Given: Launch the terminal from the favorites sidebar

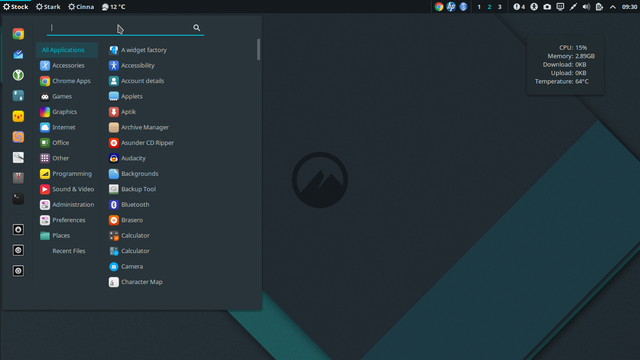Looking at the screenshot, I should pyautogui.click(x=18, y=199).
